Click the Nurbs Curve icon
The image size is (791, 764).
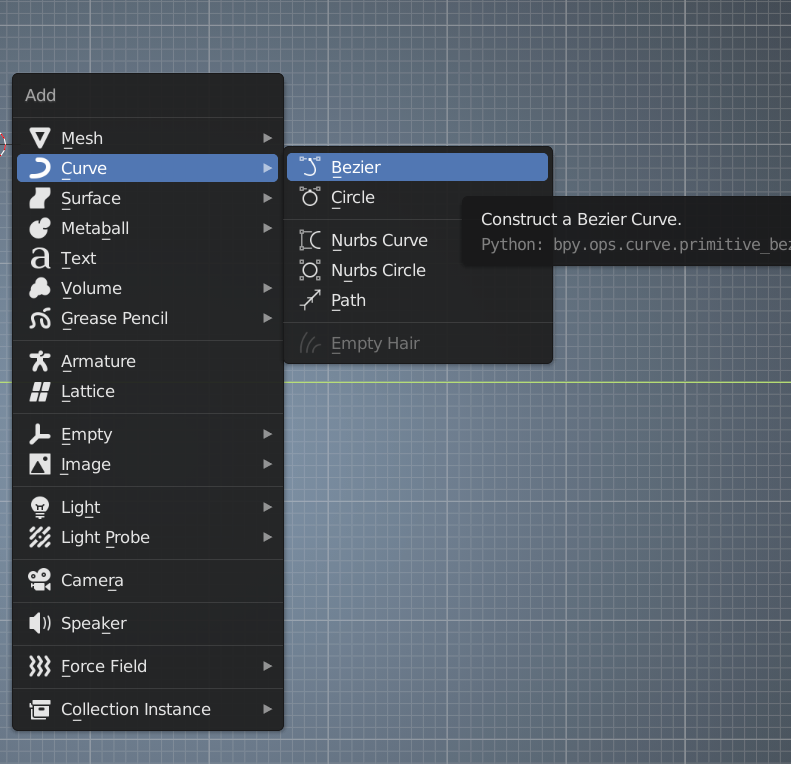coord(310,240)
